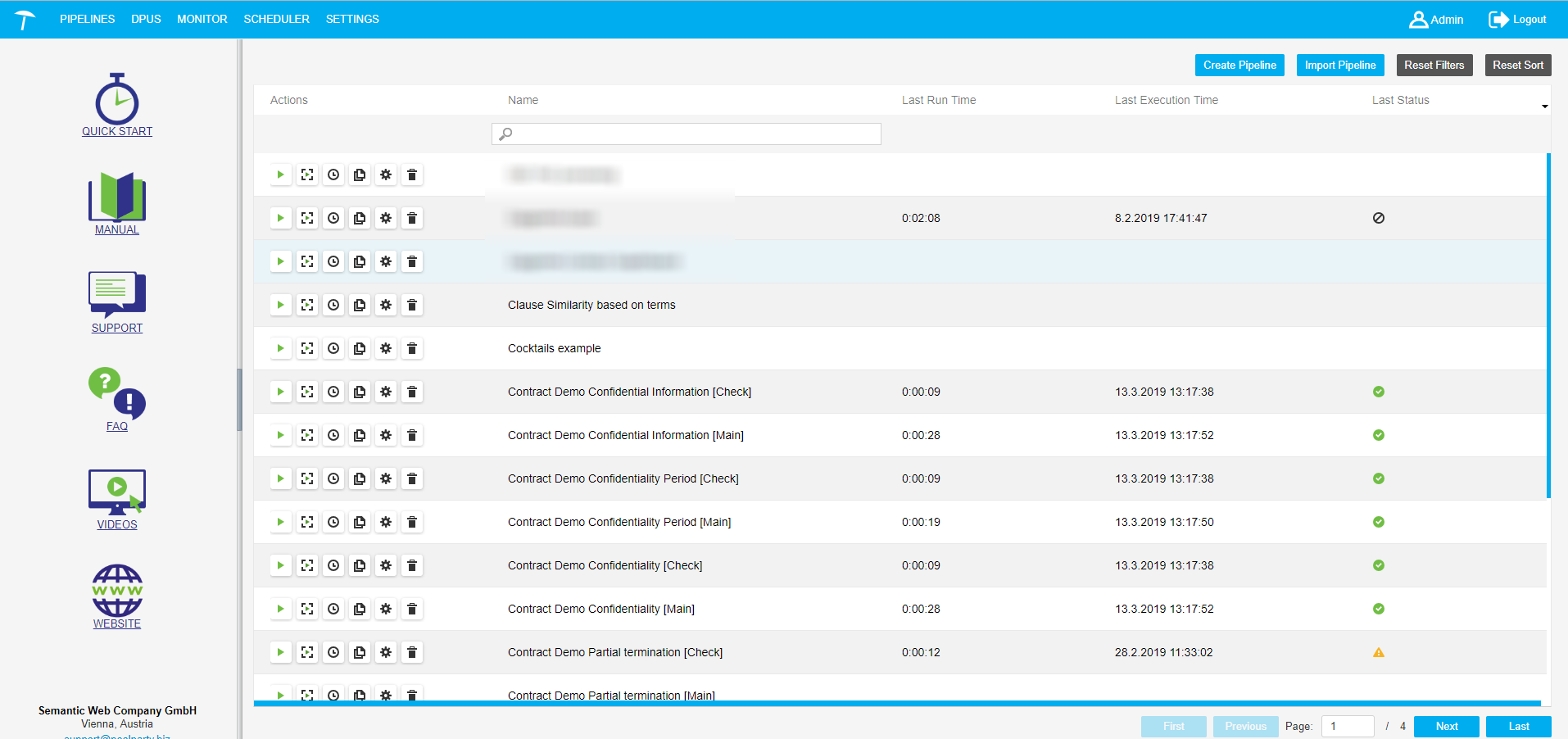Click green success icon for Confidentiality [Main] row
The image size is (1568, 739).
coord(1378,609)
